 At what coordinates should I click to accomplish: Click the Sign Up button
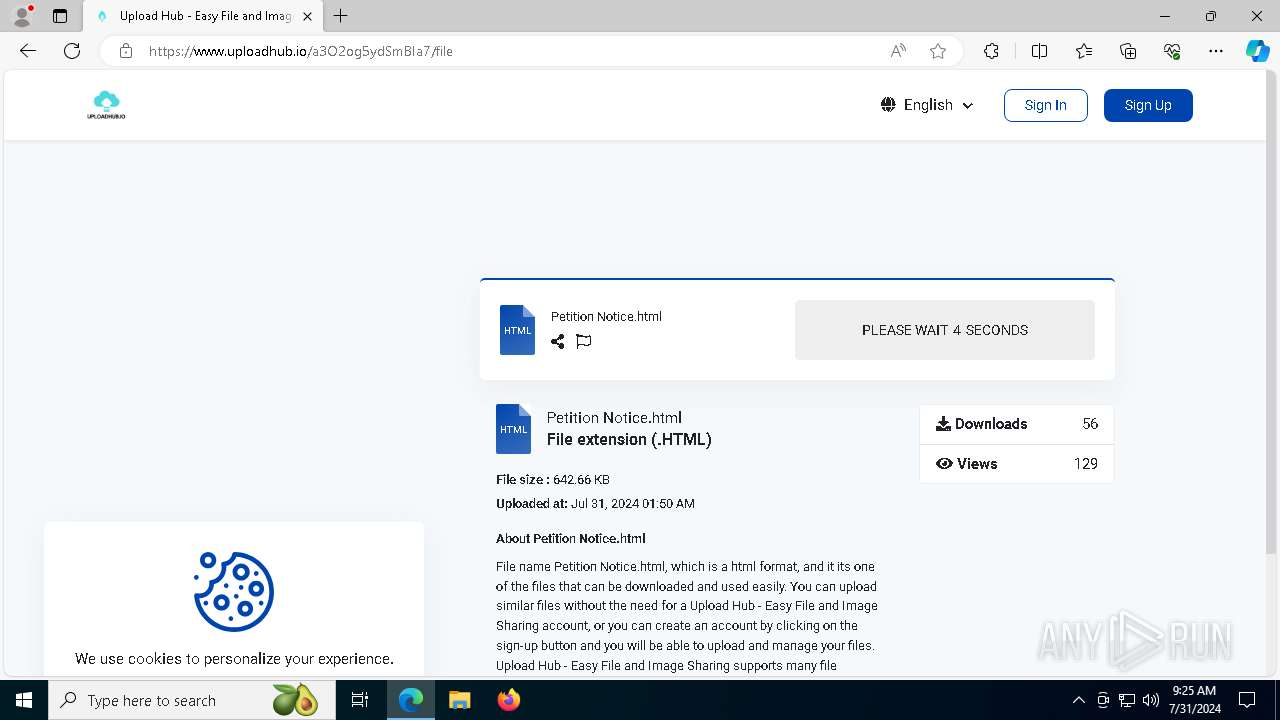[1148, 105]
